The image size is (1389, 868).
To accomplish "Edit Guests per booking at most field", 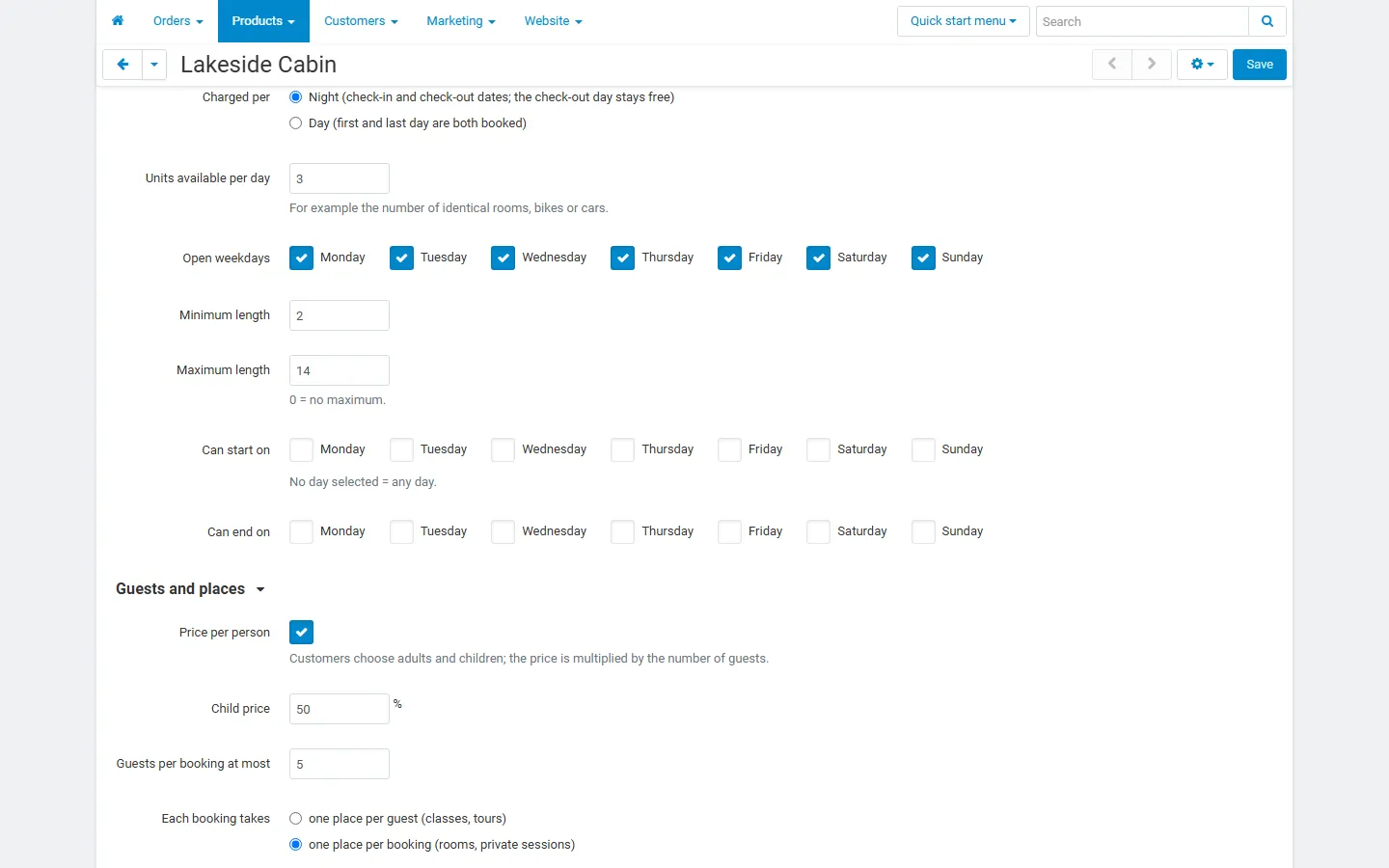I will pyautogui.click(x=340, y=764).
